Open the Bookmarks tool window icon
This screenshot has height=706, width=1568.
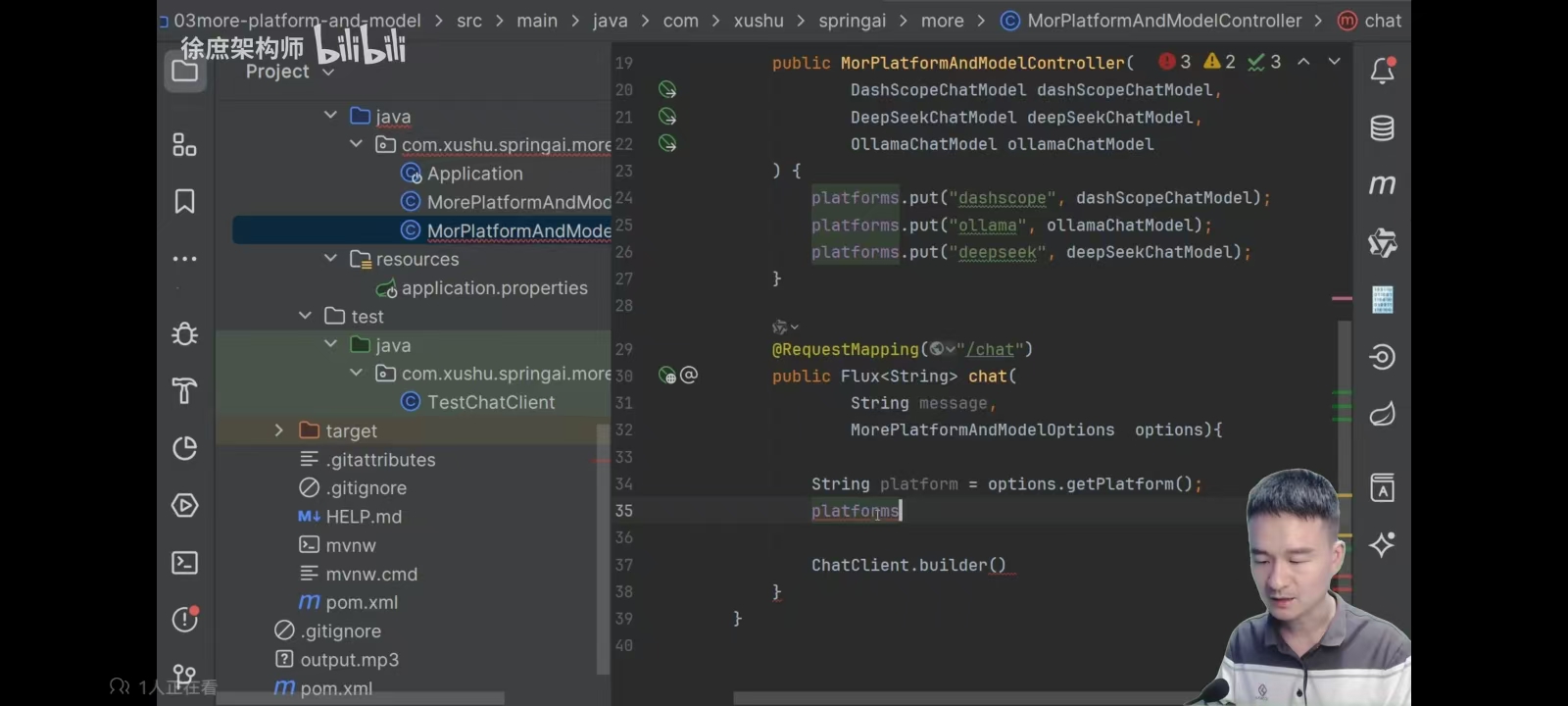pyautogui.click(x=184, y=201)
